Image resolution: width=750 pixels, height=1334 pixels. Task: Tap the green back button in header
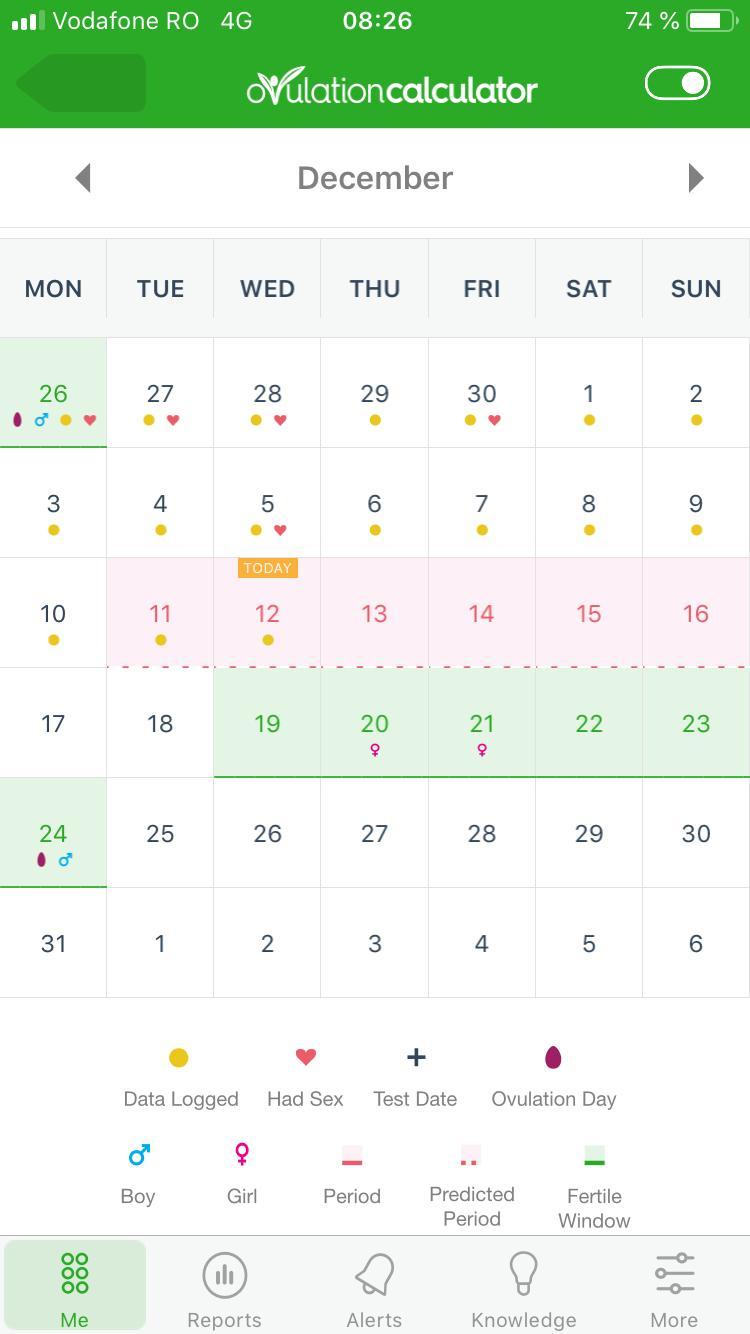81,83
